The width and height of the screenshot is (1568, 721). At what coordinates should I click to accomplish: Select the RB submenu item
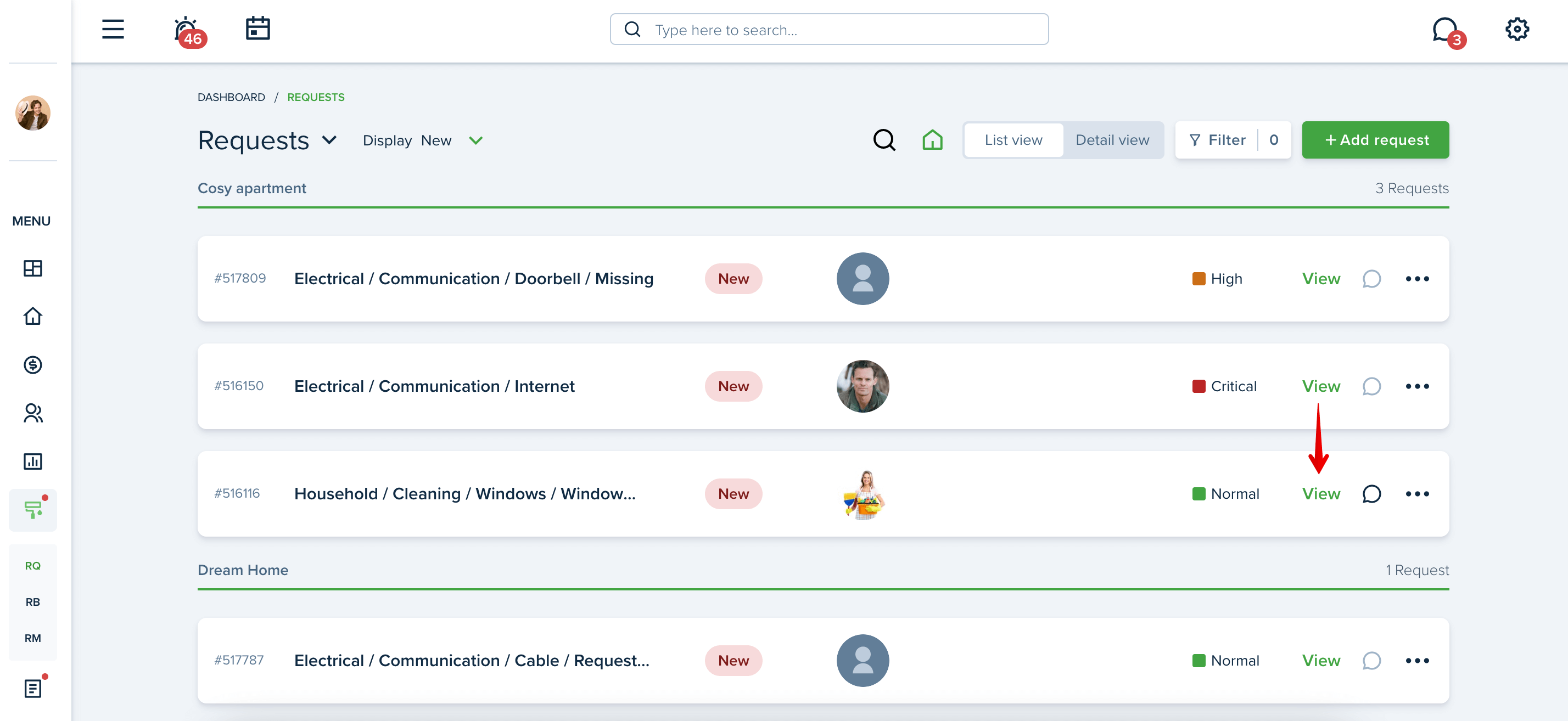(33, 602)
